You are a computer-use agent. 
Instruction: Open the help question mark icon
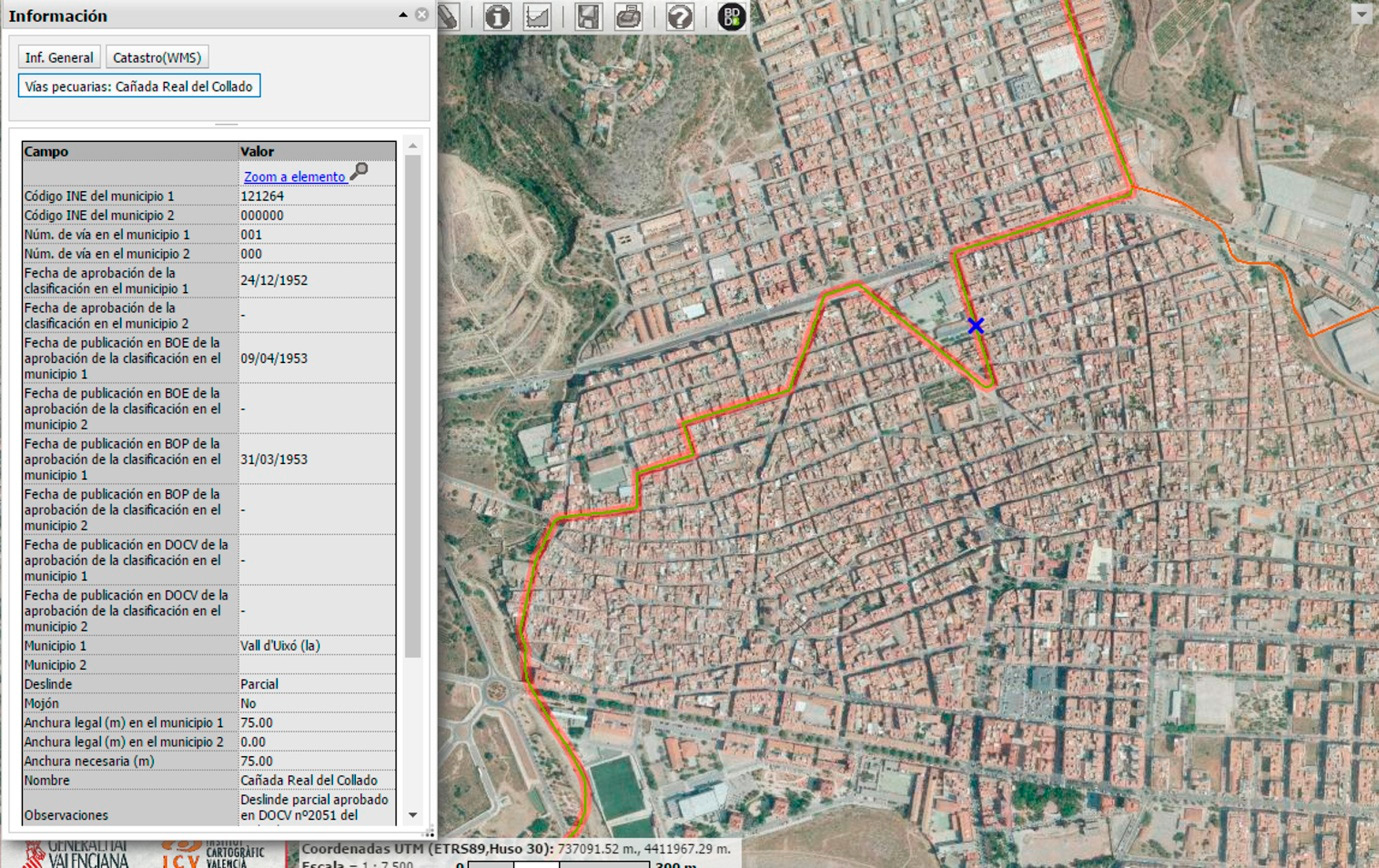(x=680, y=16)
